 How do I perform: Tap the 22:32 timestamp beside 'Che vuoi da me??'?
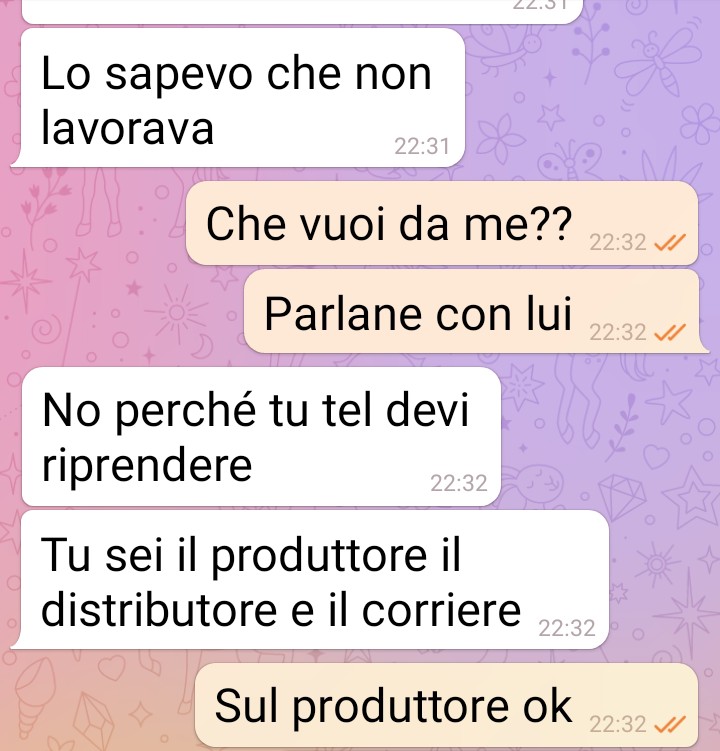(617, 242)
